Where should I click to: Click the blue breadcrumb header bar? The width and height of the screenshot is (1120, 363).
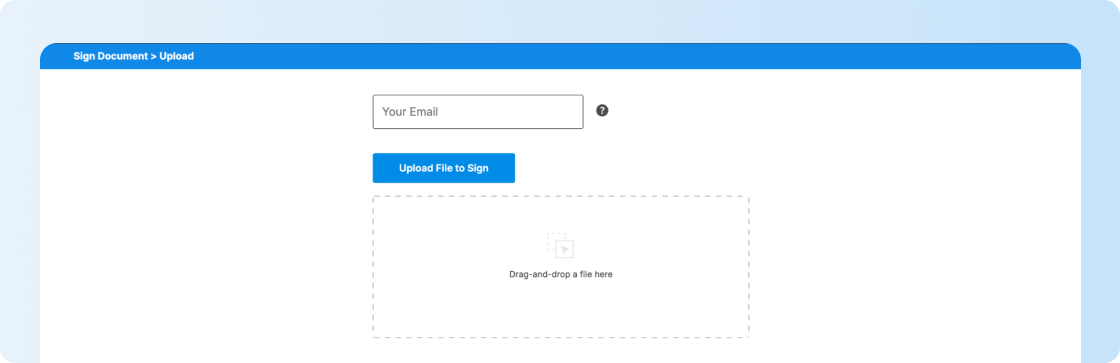(x=560, y=56)
